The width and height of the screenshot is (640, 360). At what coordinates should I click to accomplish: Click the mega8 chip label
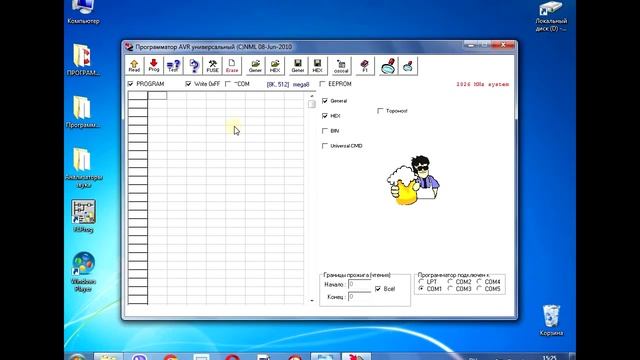tap(301, 84)
